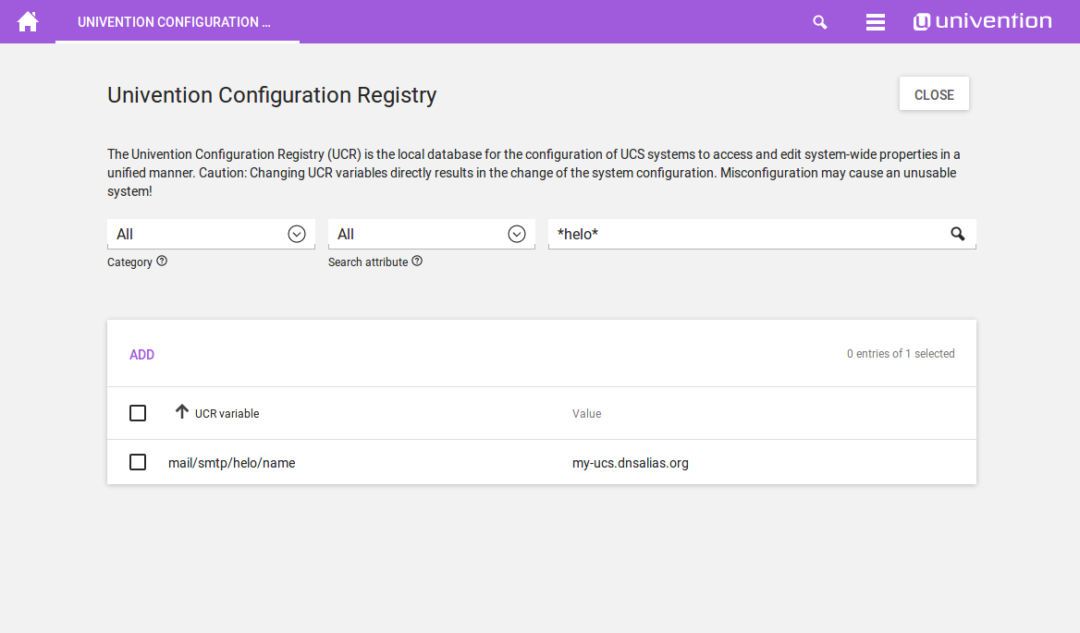Open the mail/smtp/helo/name variable entry

click(232, 462)
